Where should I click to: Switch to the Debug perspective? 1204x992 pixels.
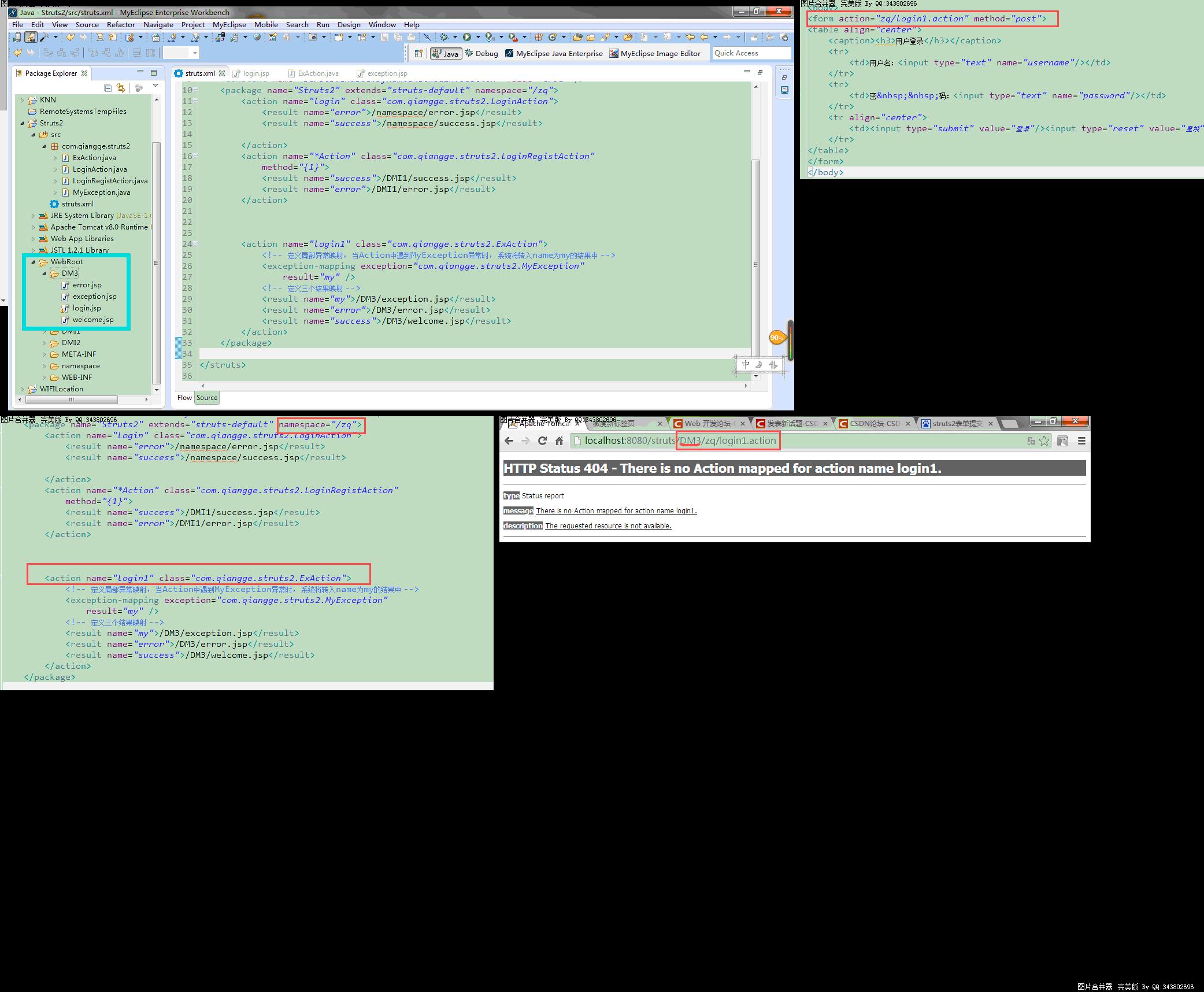pyautogui.click(x=481, y=53)
